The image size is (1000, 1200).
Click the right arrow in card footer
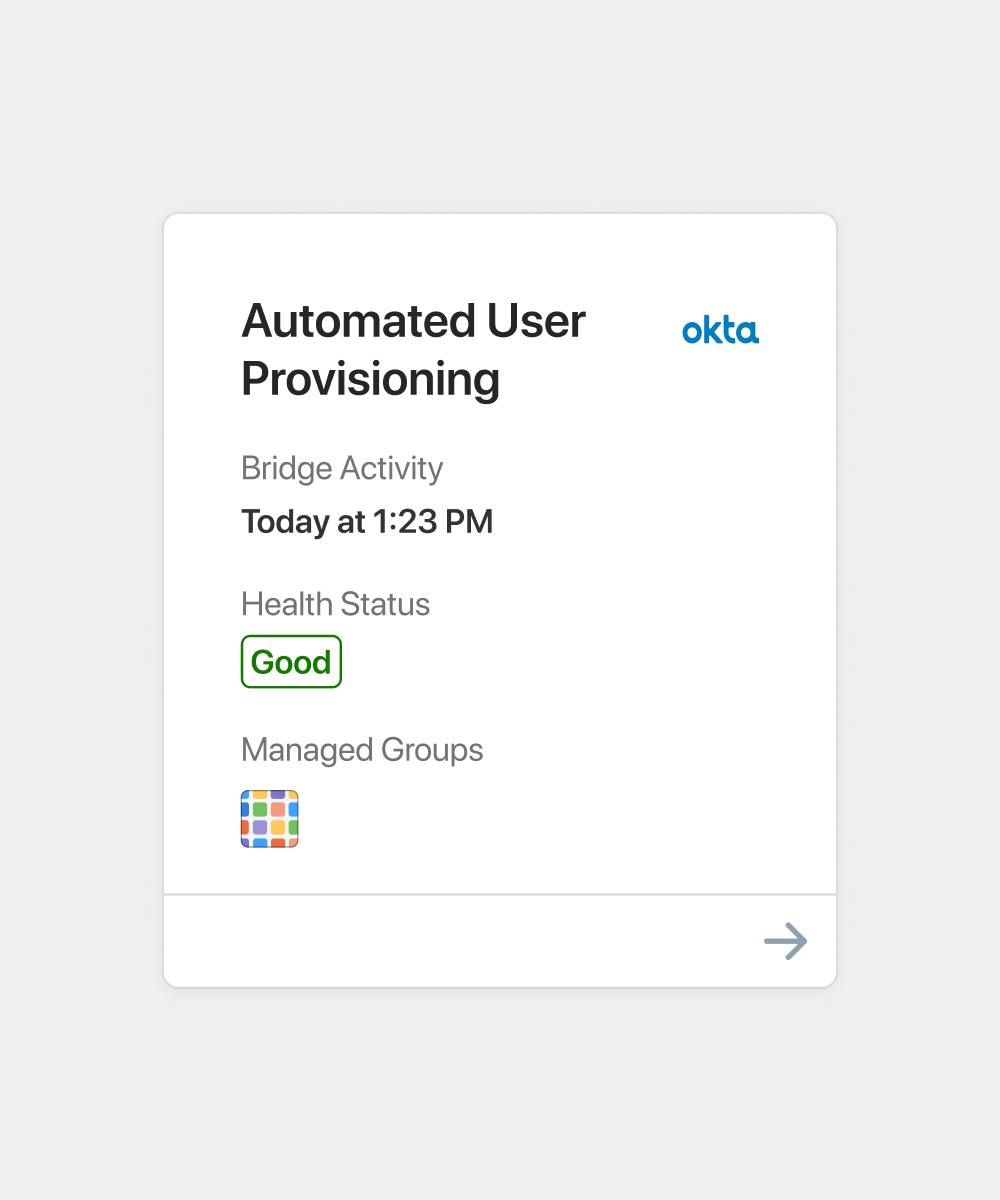click(785, 941)
